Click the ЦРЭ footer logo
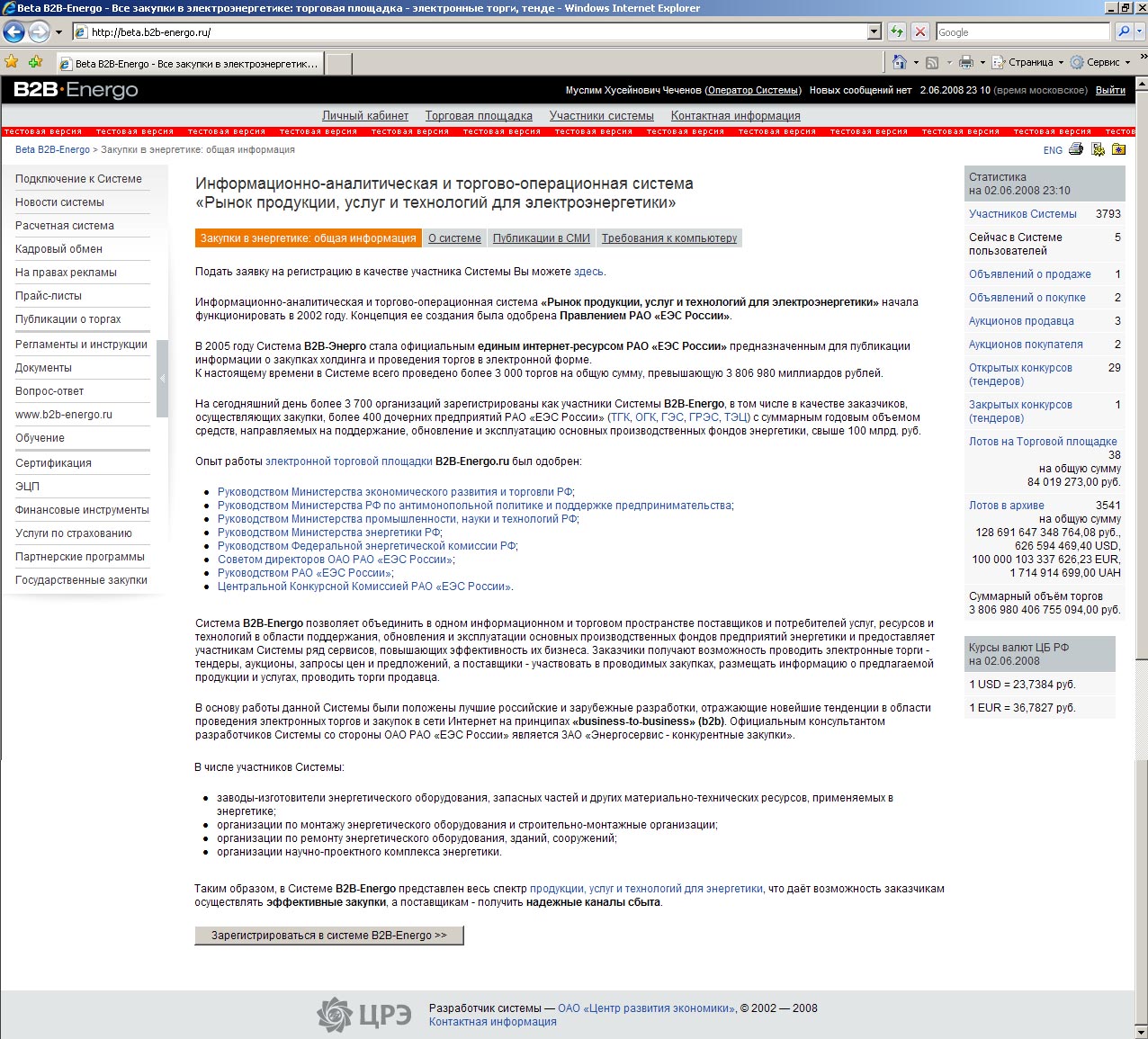The image size is (1148, 1039). coord(364,1015)
